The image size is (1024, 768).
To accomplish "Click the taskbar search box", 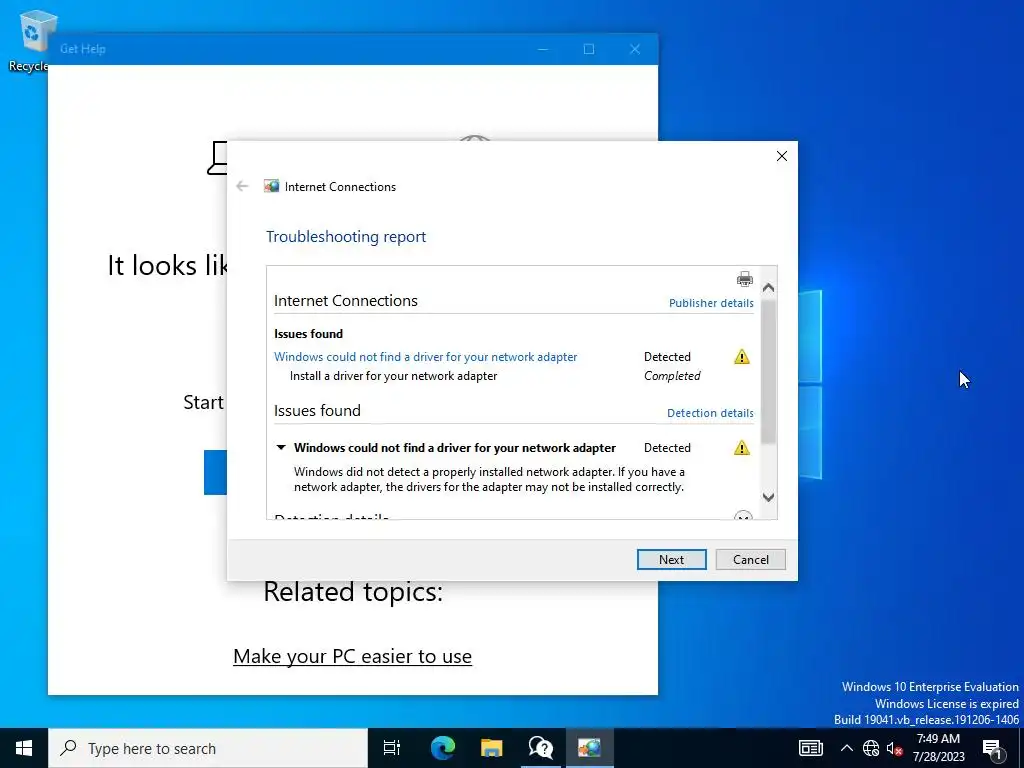I will (x=208, y=748).
